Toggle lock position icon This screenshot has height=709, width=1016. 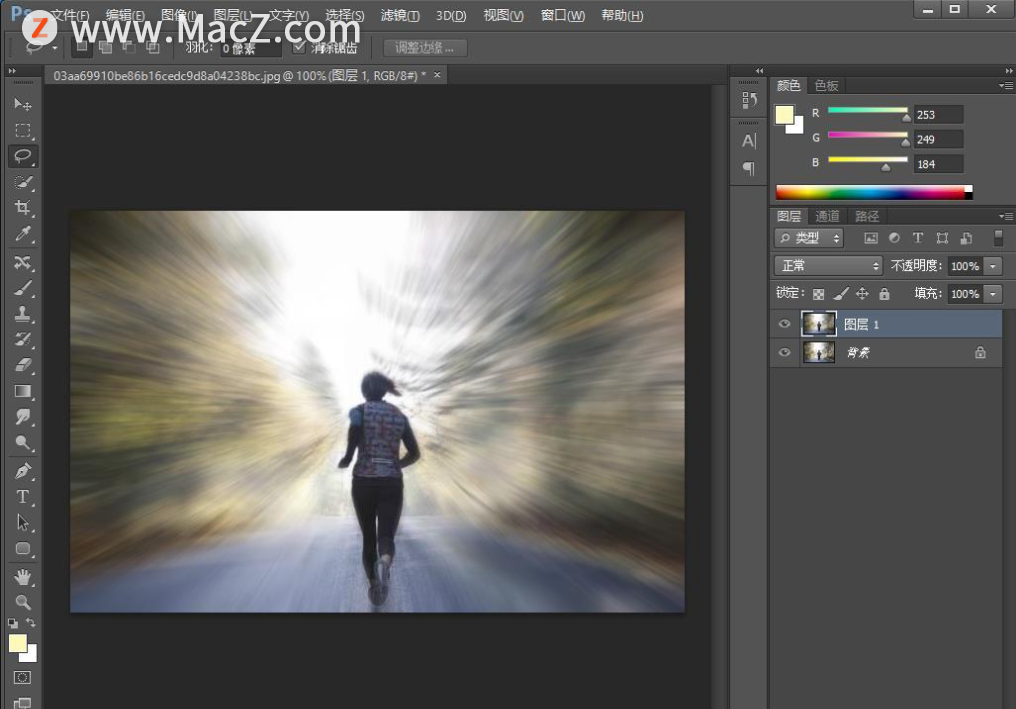point(862,294)
